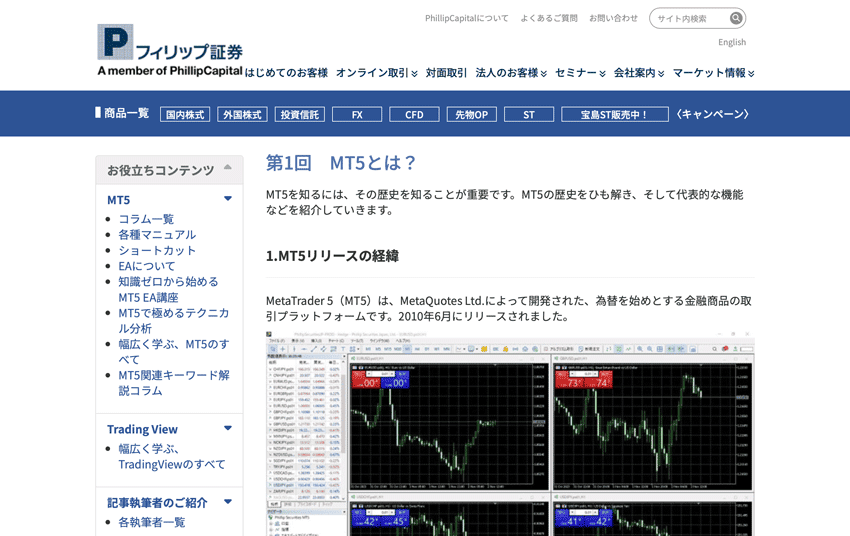The height and width of the screenshot is (536, 850).
Task: Open 幅広く学ぶ、TradingViewのすべて link
Action: (172, 456)
